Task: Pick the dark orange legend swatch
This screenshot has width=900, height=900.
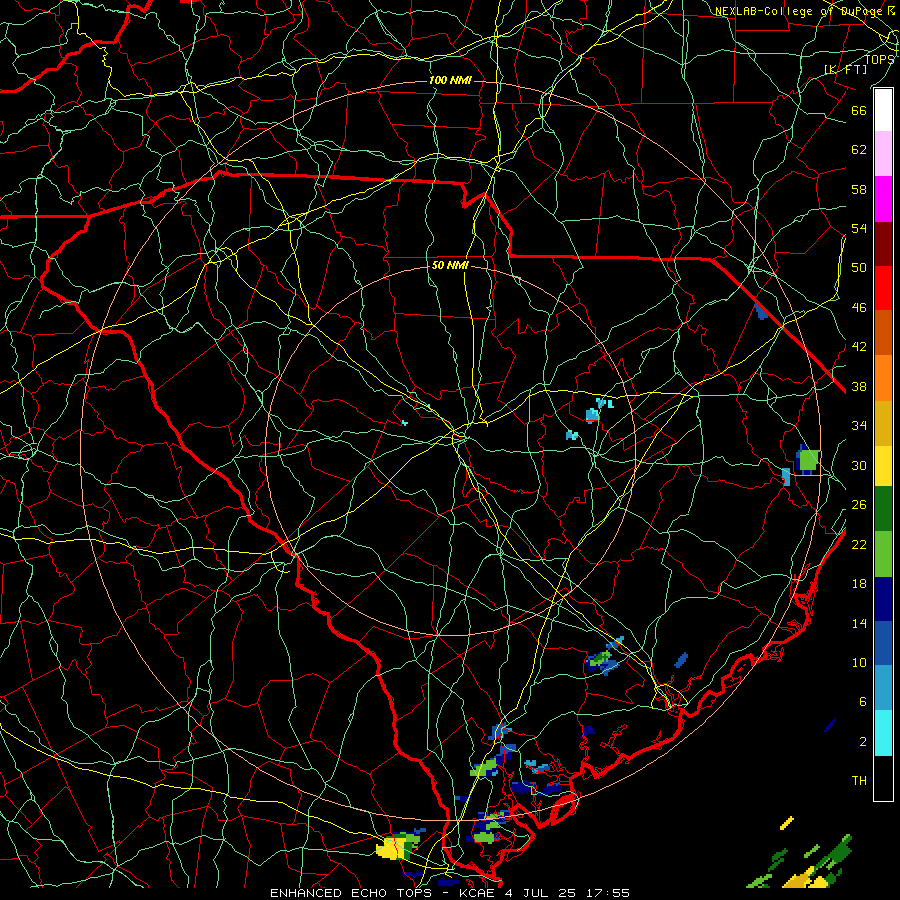Action: pos(883,332)
